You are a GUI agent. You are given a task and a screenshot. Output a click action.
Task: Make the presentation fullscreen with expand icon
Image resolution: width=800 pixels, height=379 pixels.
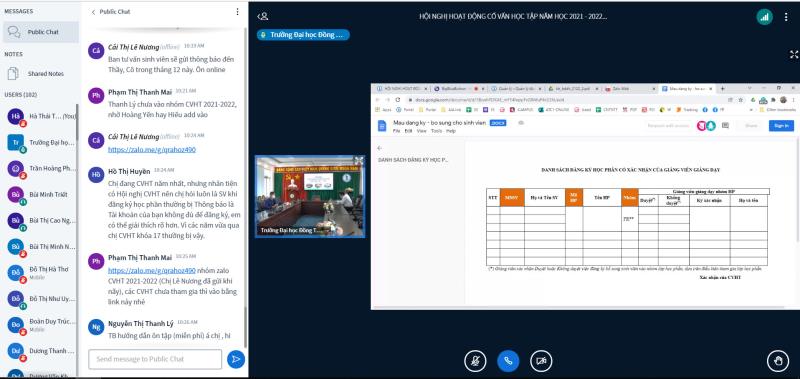(794, 55)
